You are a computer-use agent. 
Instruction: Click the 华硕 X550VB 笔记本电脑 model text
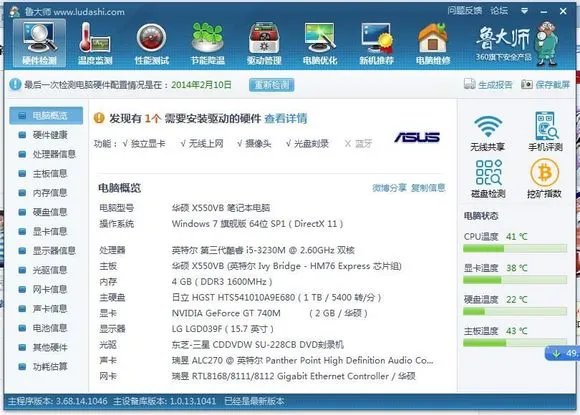(x=221, y=208)
